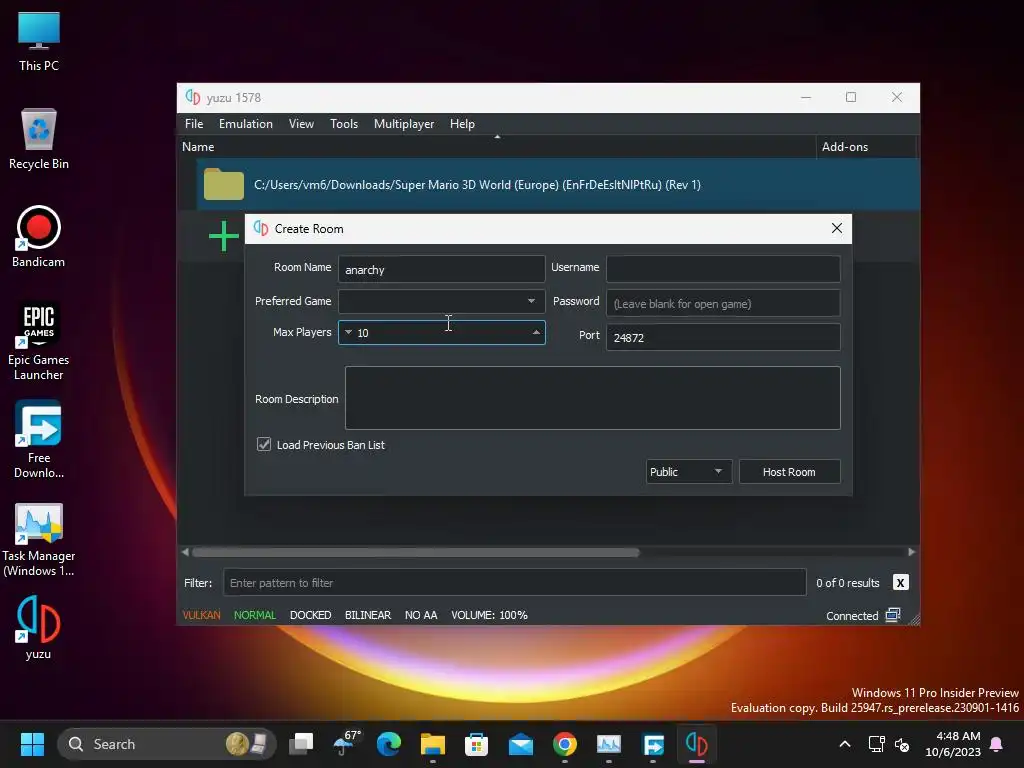Toggle the NO AA anti-aliasing status

click(x=421, y=615)
